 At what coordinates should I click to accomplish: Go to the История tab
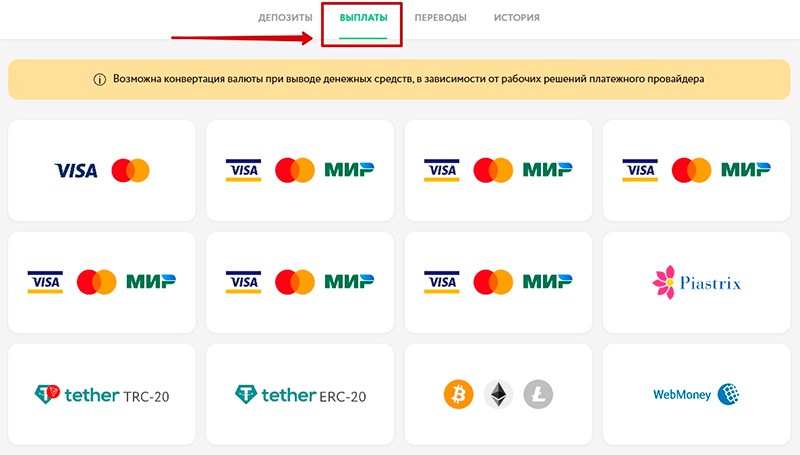517,18
